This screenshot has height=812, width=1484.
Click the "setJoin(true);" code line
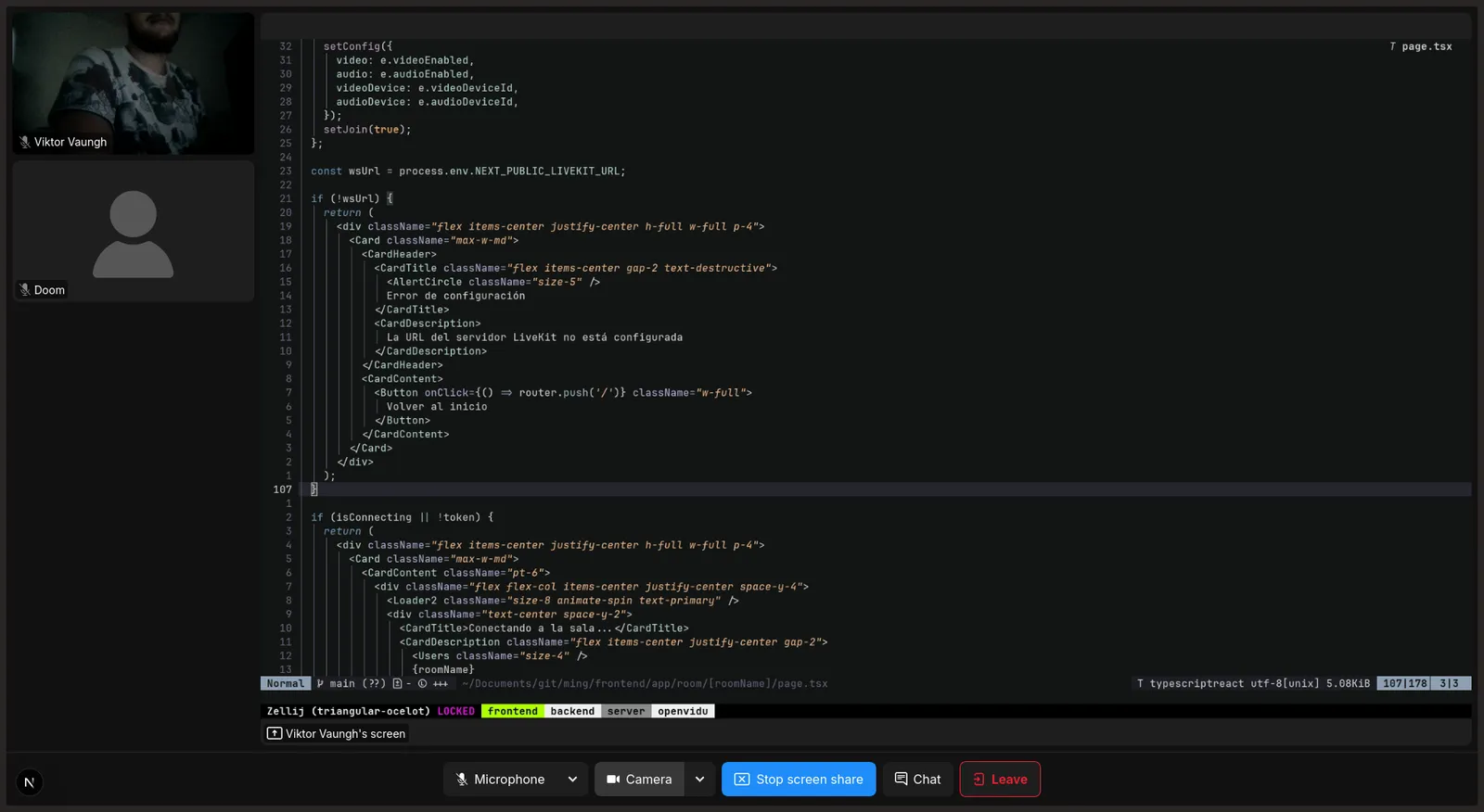pyautogui.click(x=367, y=130)
